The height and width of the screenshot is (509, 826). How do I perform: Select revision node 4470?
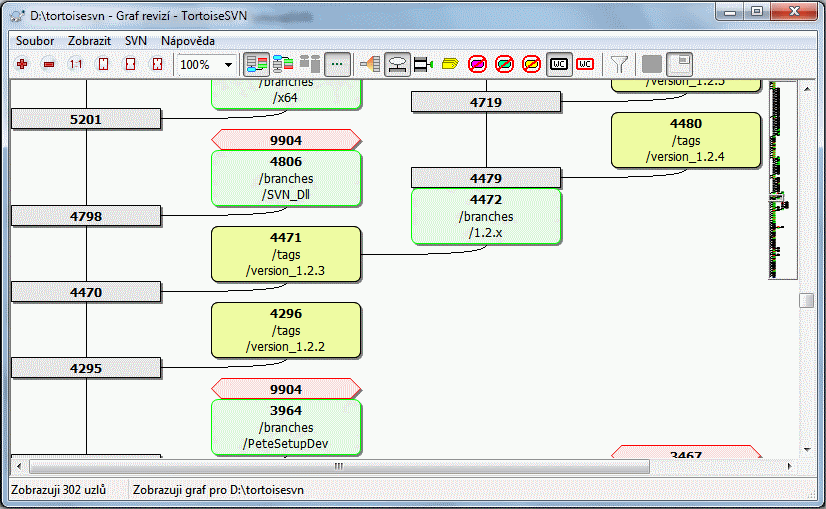[x=86, y=292]
